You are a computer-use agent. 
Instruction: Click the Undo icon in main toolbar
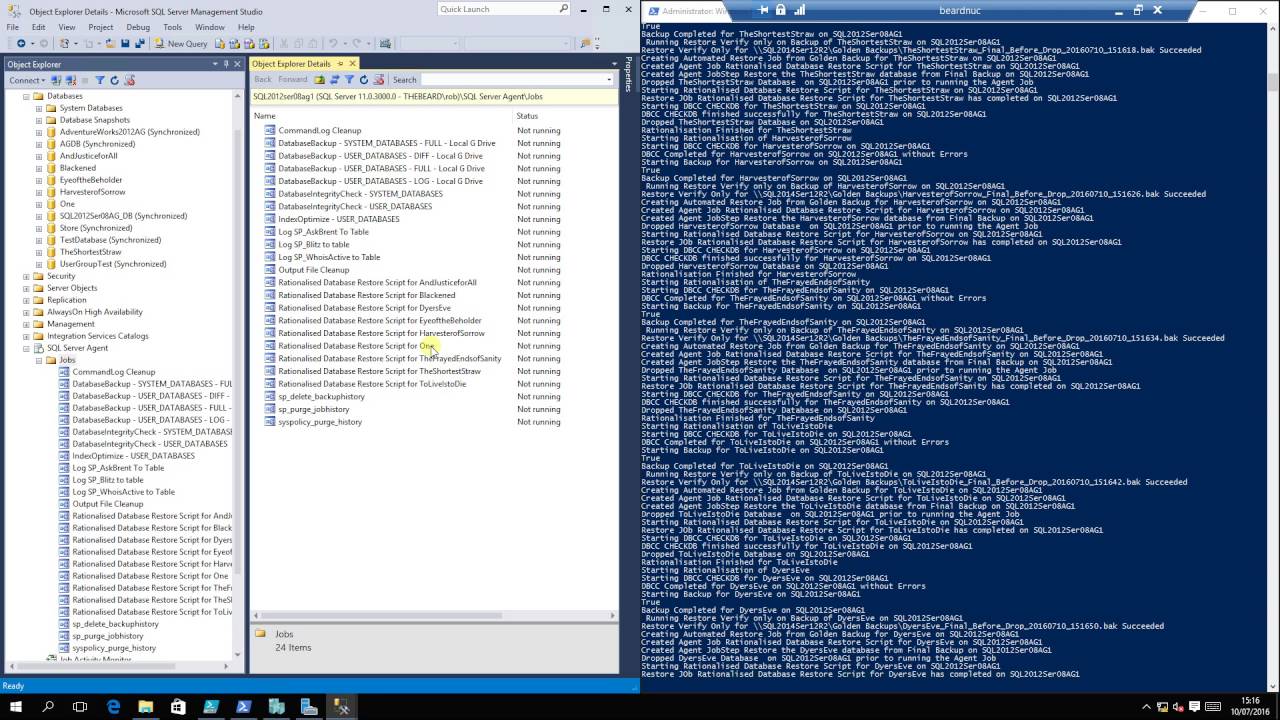click(x=333, y=44)
